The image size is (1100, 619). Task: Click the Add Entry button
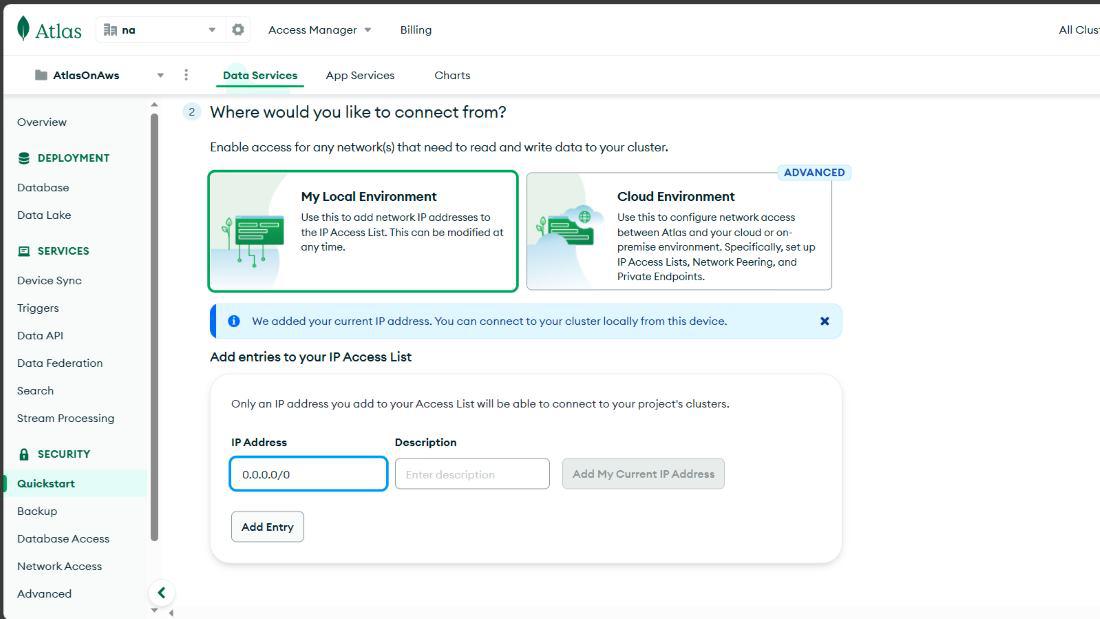(267, 527)
